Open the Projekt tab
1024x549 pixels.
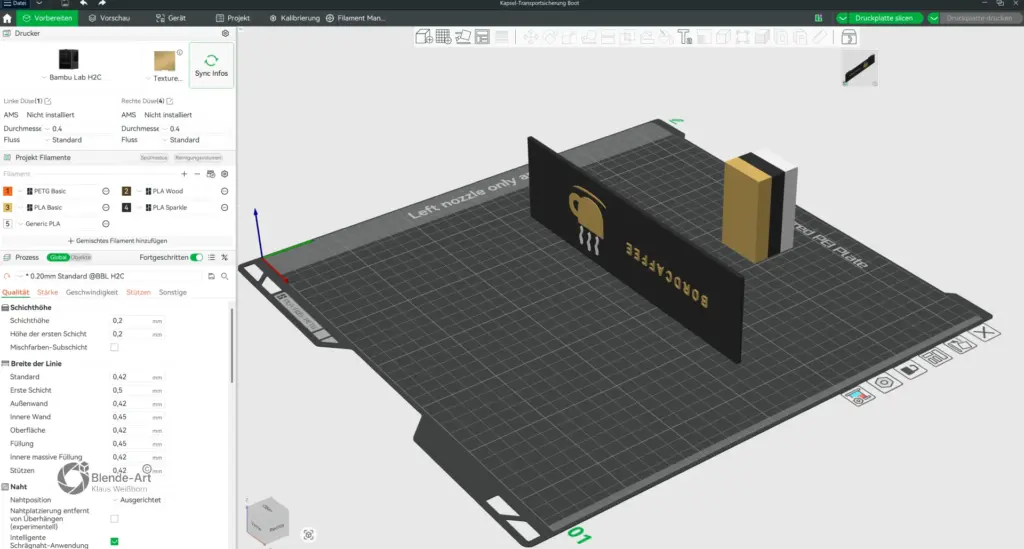coord(233,18)
